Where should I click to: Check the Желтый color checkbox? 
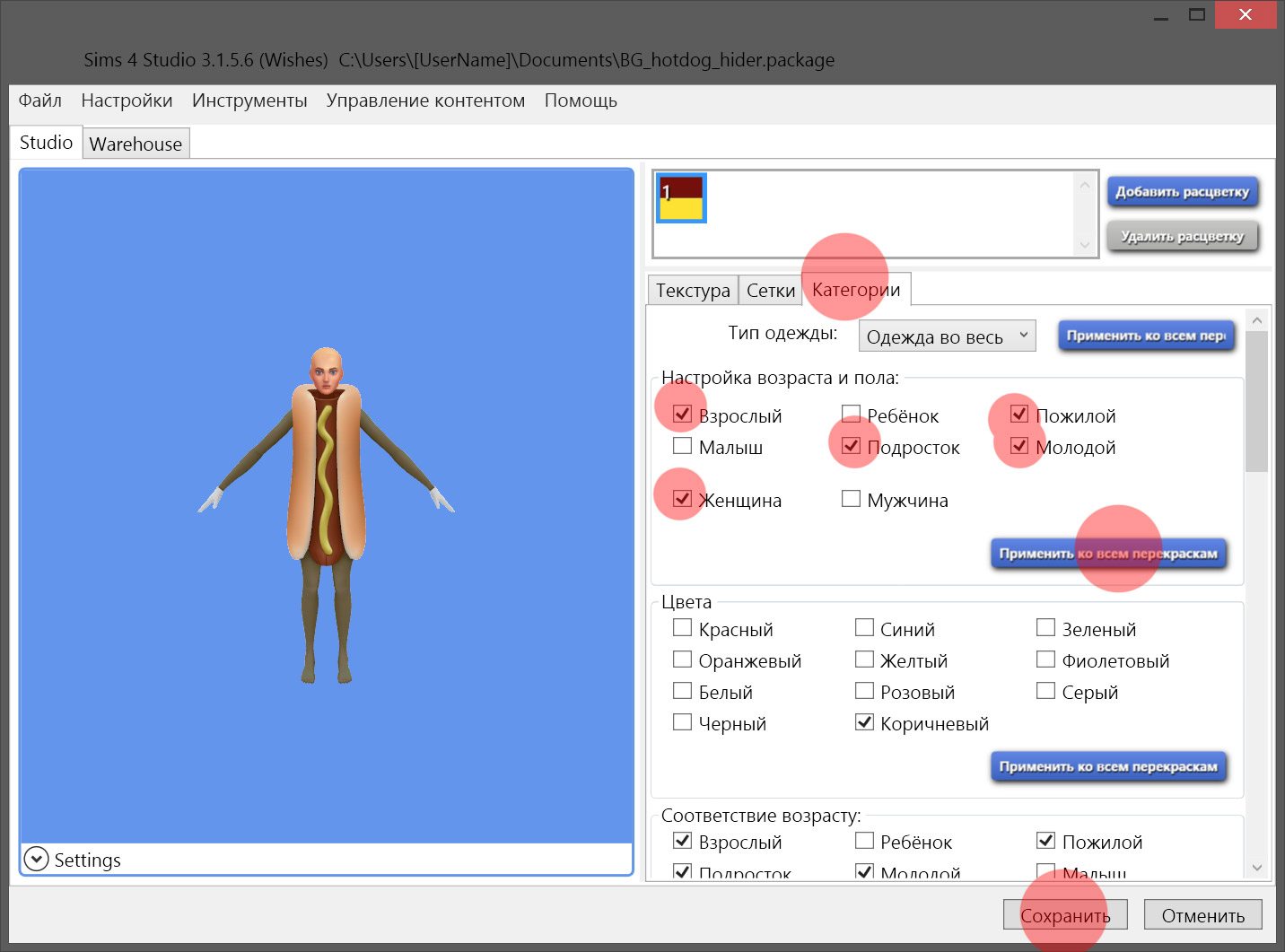point(864,659)
